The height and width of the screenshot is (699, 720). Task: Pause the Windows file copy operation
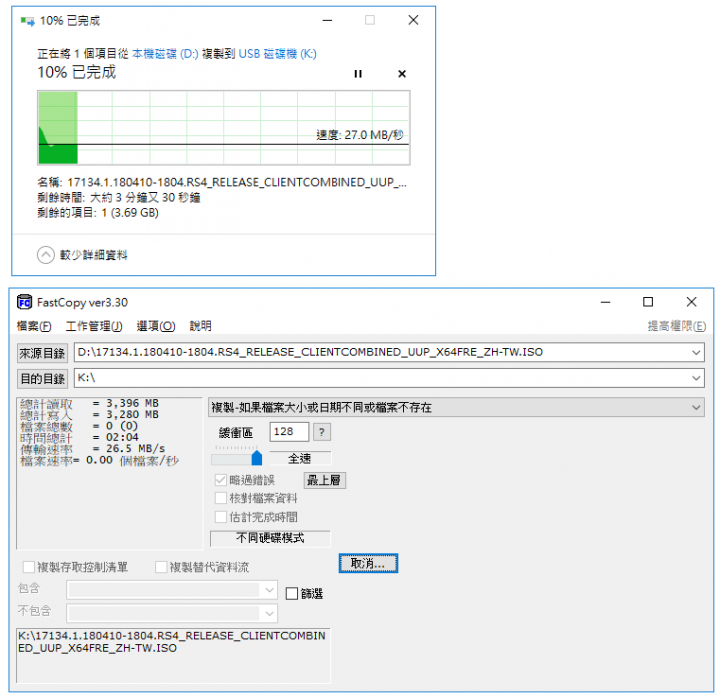tap(358, 73)
